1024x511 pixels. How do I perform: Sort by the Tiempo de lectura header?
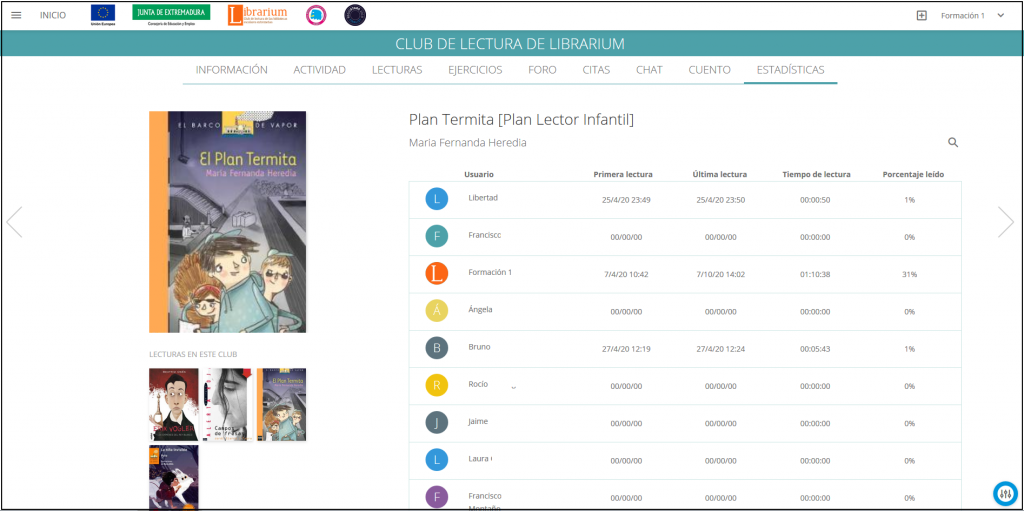[816, 174]
